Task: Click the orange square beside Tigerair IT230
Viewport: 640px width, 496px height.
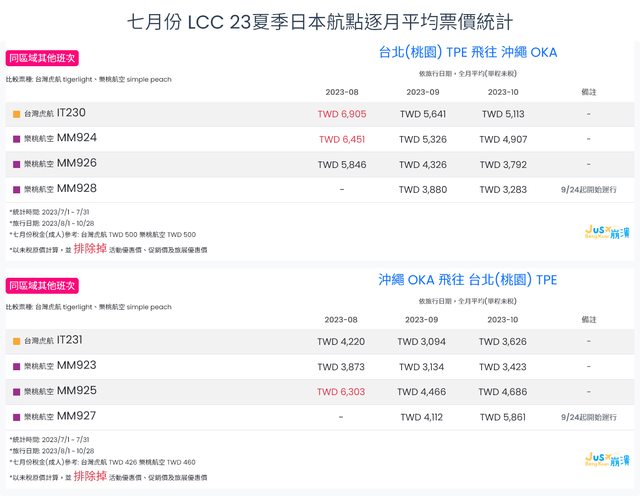Action: pos(16,114)
